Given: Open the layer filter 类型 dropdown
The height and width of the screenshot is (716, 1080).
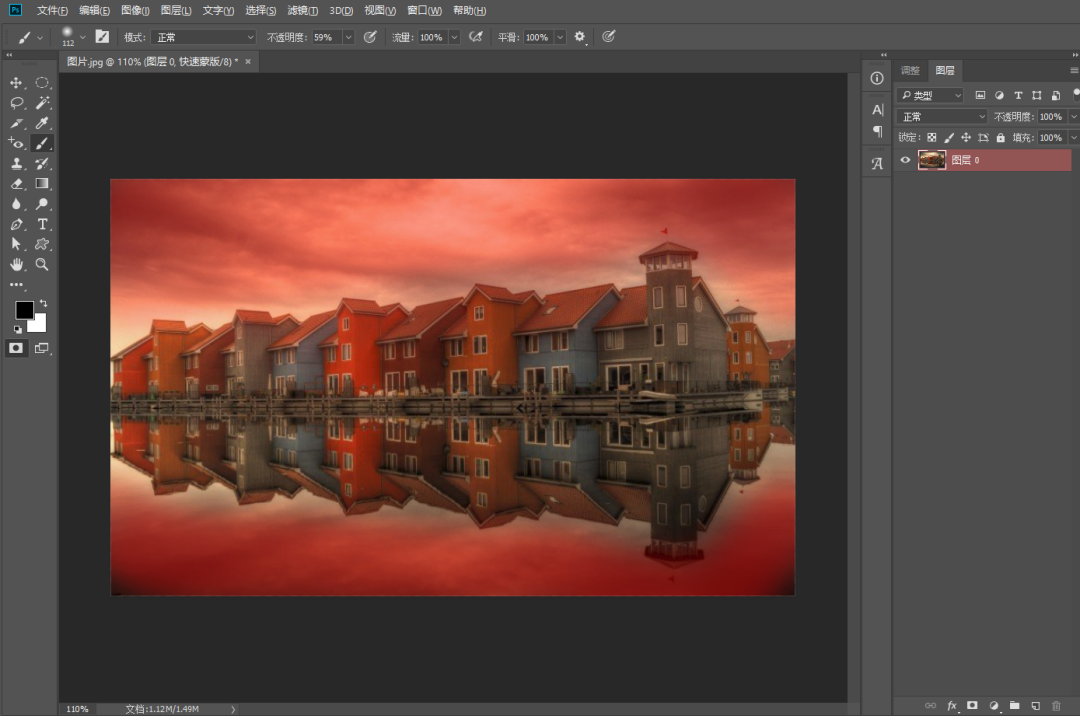Looking at the screenshot, I should click(x=930, y=95).
